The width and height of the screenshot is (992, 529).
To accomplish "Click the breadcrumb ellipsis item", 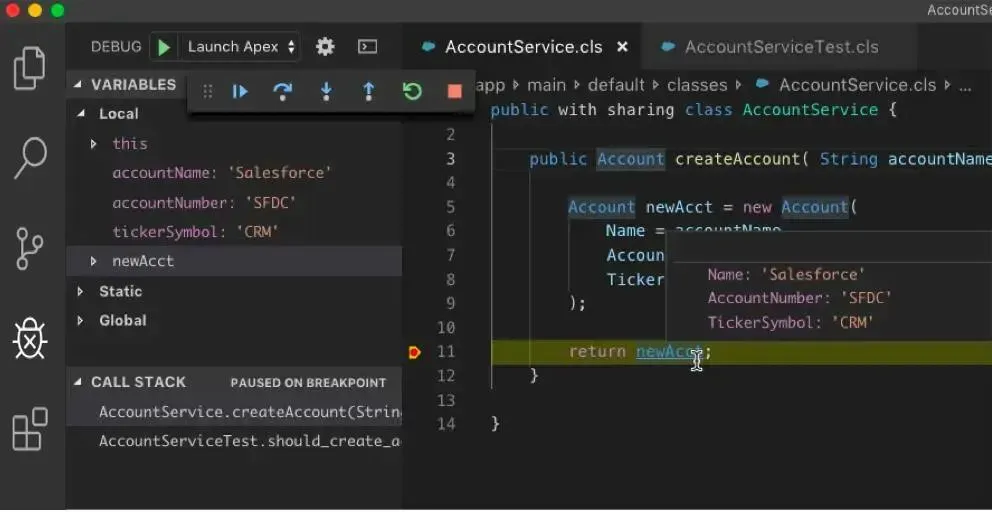I will pyautogui.click(x=965, y=85).
